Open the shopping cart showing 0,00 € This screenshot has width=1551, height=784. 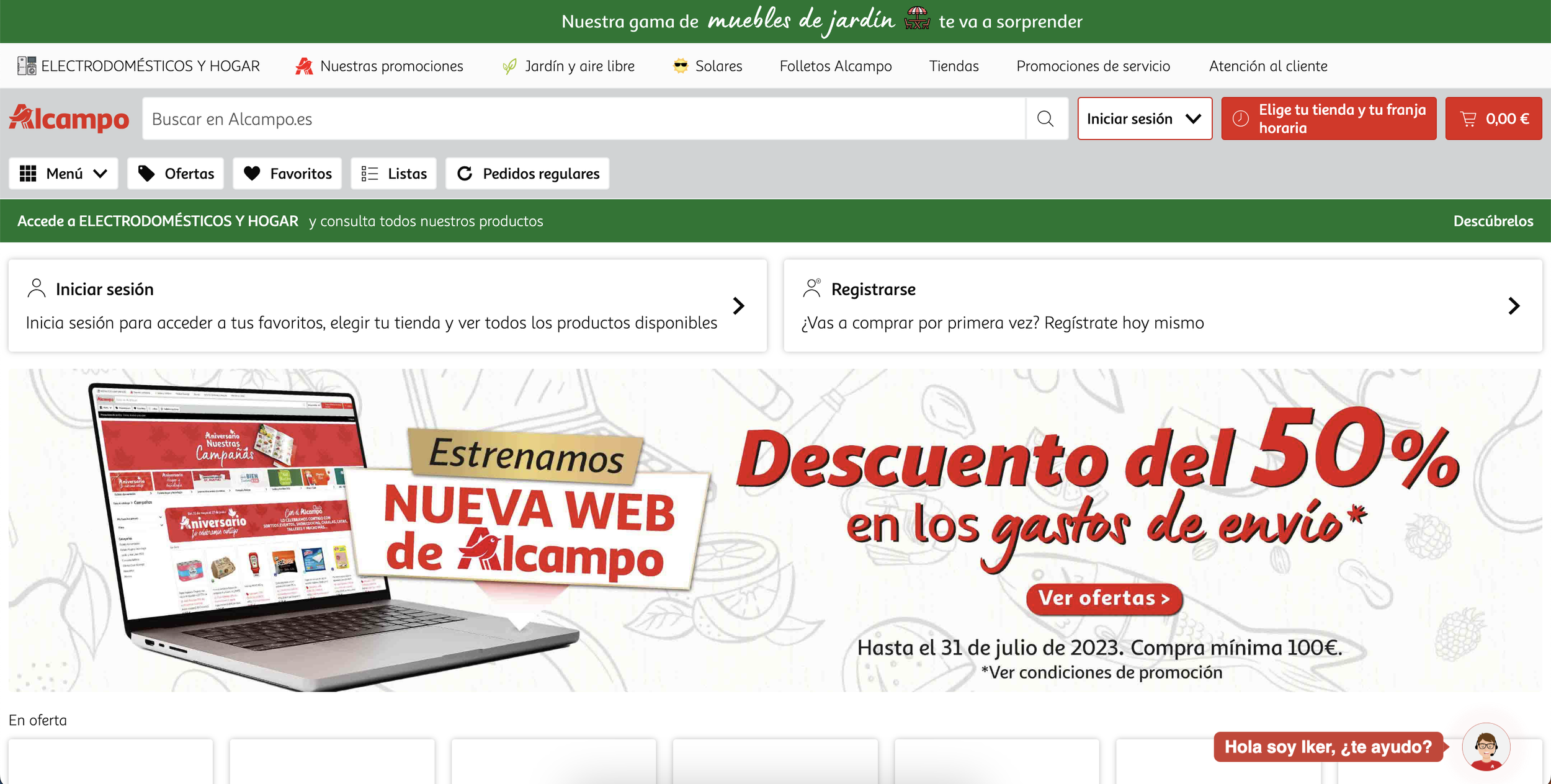tap(1493, 118)
